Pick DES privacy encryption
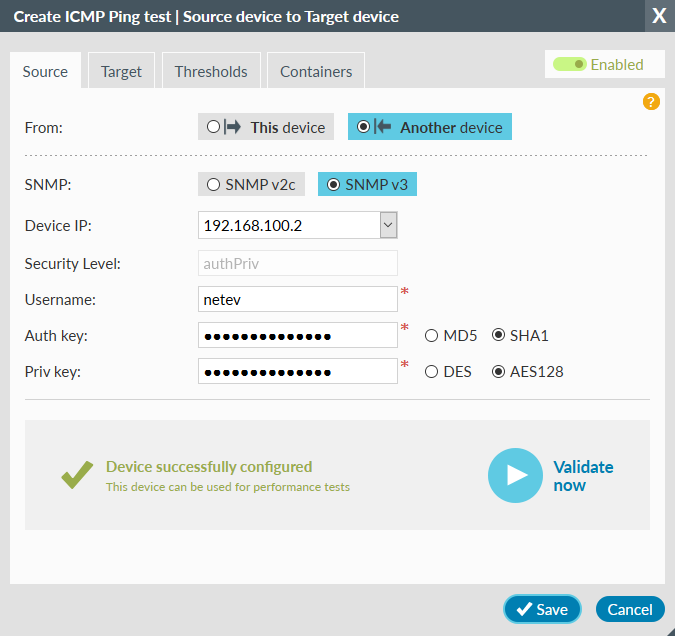675x636 pixels. pos(432,371)
